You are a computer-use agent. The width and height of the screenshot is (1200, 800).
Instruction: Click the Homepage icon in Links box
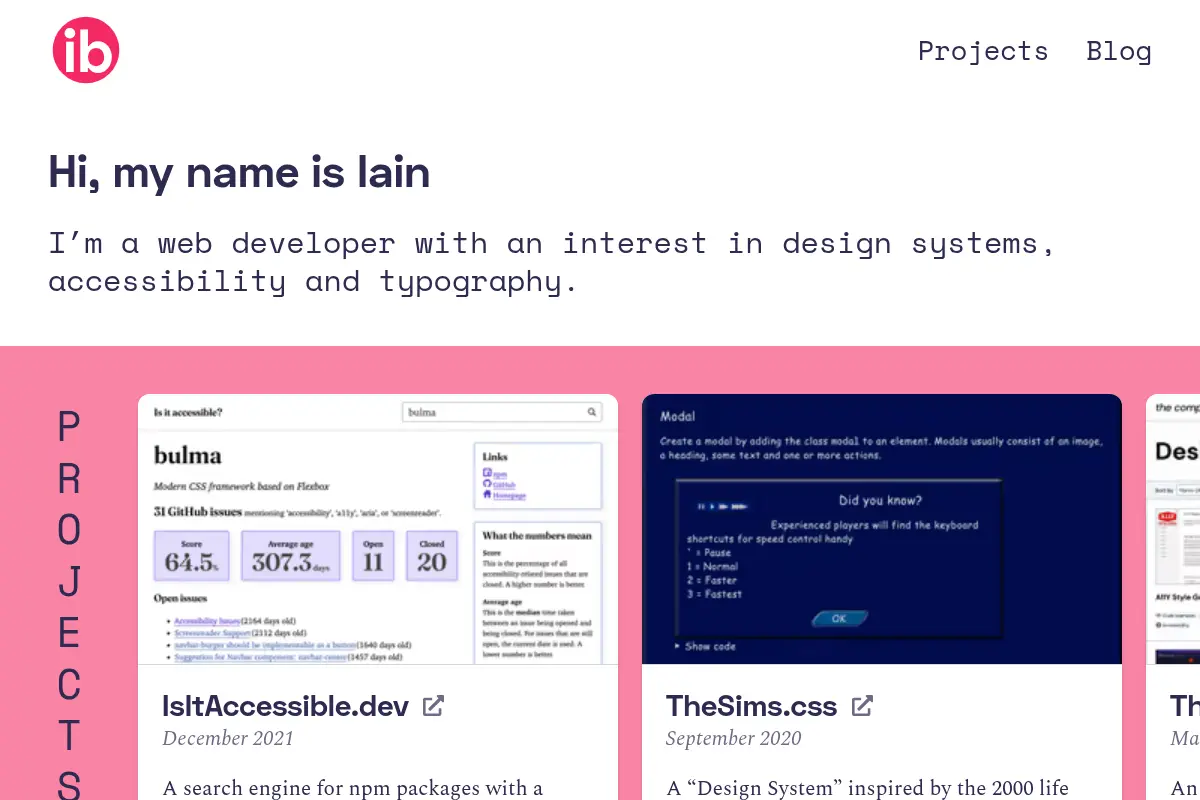click(x=487, y=494)
